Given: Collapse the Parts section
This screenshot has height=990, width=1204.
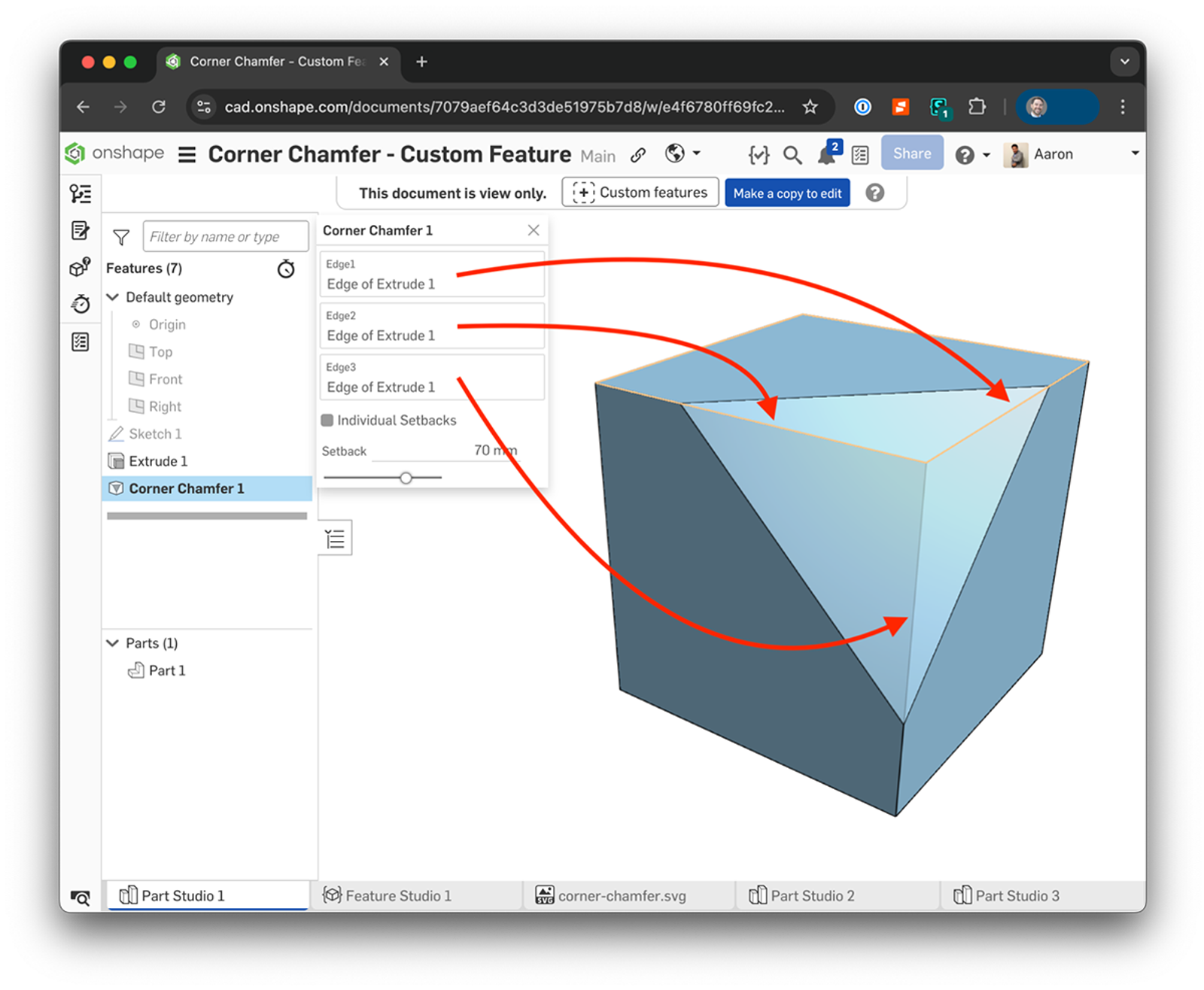Looking at the screenshot, I should [112, 643].
